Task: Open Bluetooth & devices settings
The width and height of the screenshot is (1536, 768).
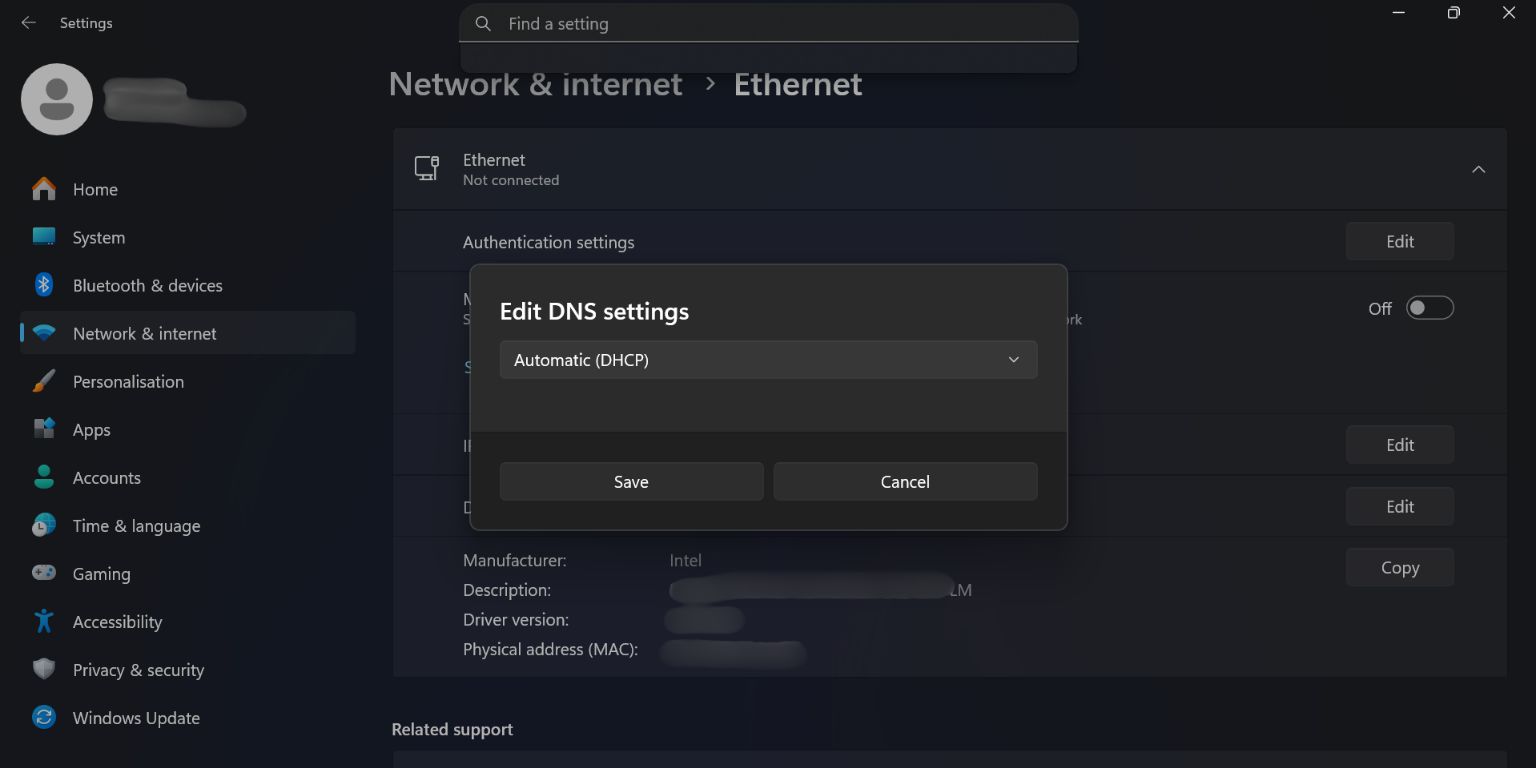Action: (44, 285)
